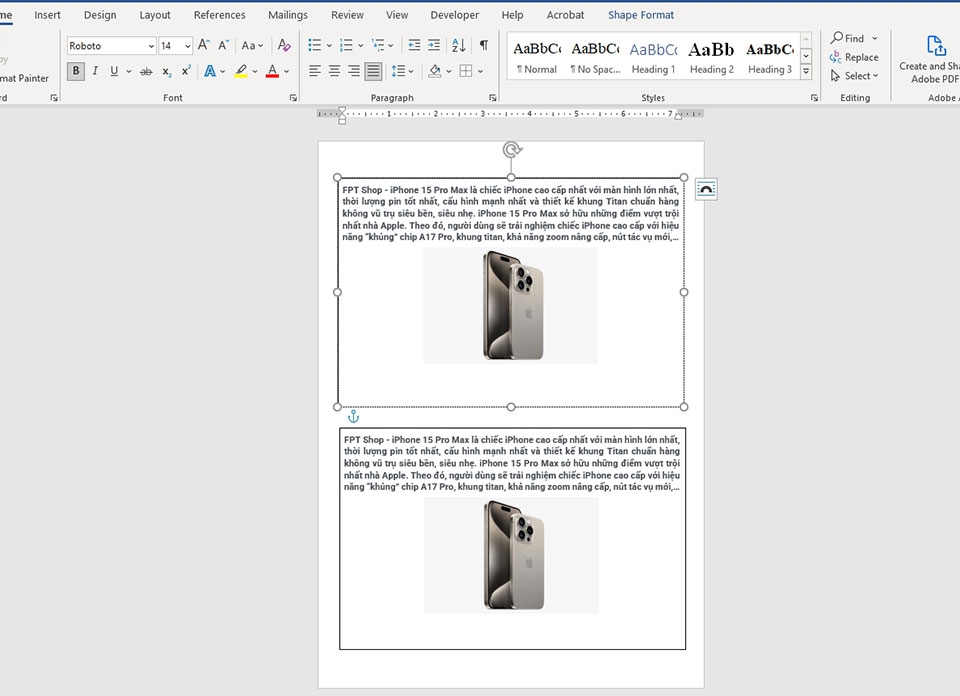Toggle Bold formatting off
Screen dimensions: 960x696
tap(76, 71)
